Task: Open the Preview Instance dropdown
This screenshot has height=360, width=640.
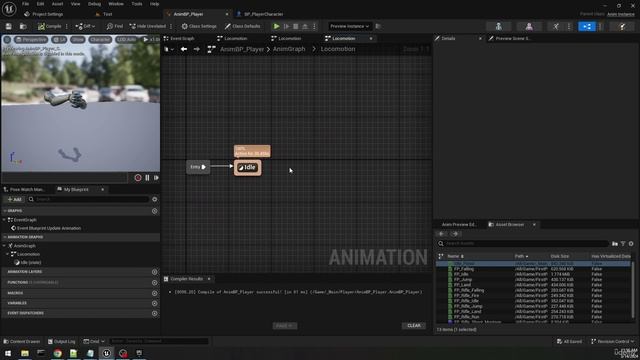Action: [349, 26]
